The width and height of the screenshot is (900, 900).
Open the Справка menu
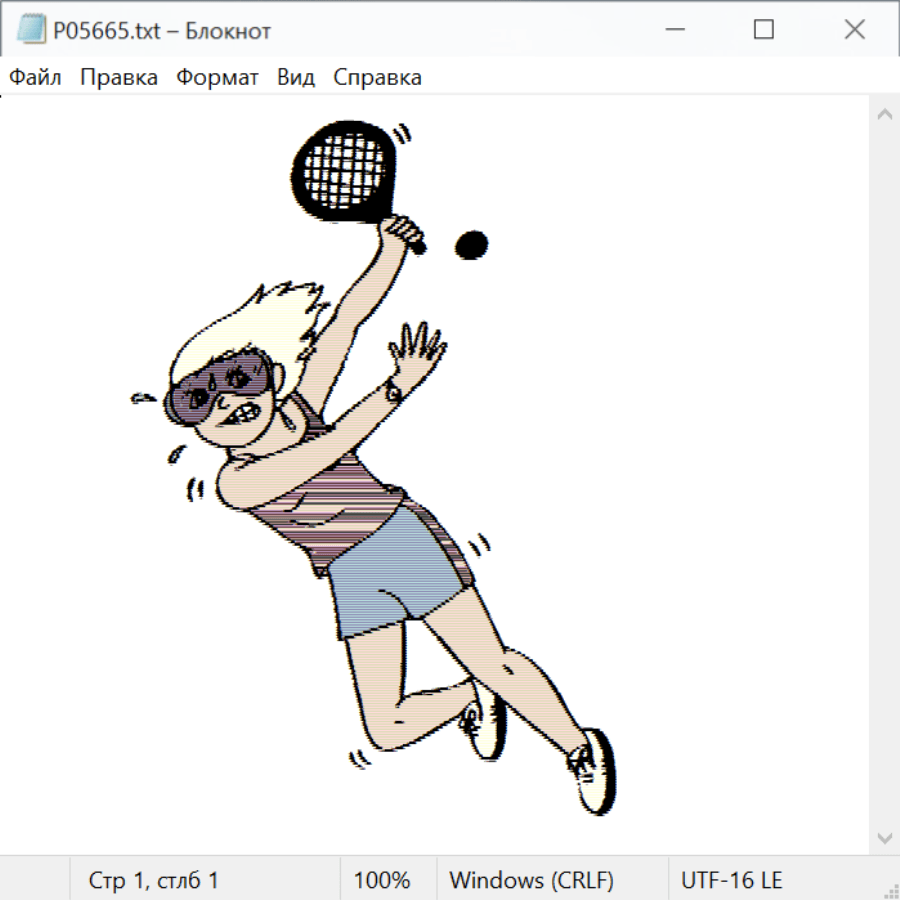coord(377,78)
